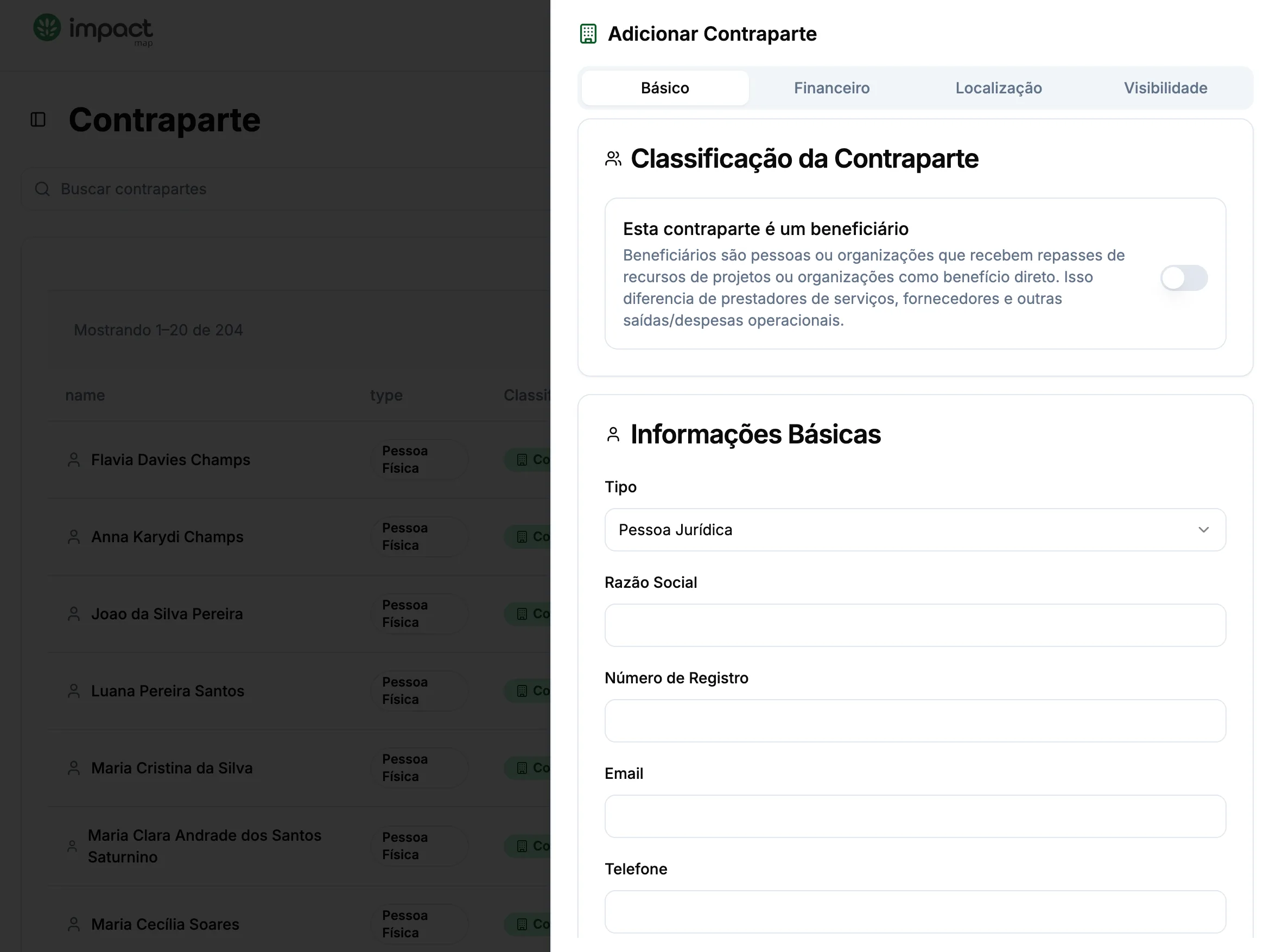The image size is (1270, 952).
Task: Click the person icon for Maria Clara Andrade
Action: (x=72, y=846)
